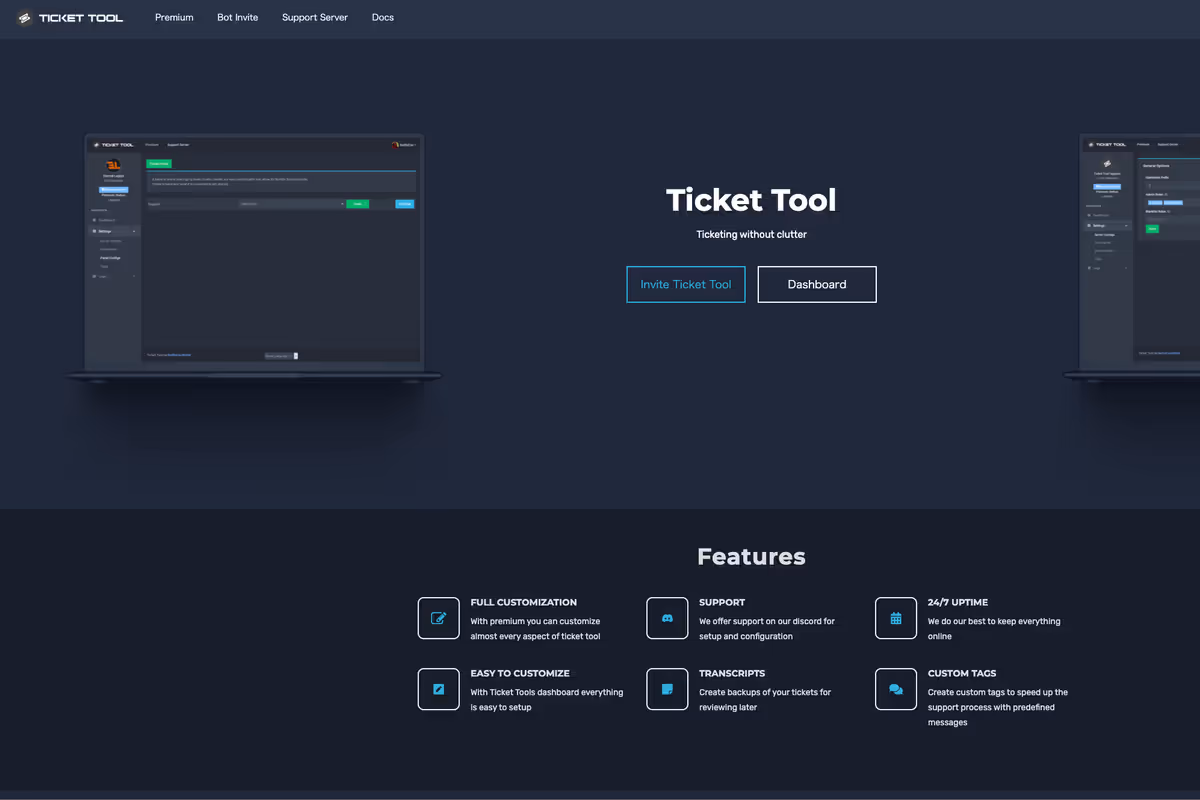Click the "Features" section heading
Viewport: 1200px width, 800px height.
coord(751,557)
